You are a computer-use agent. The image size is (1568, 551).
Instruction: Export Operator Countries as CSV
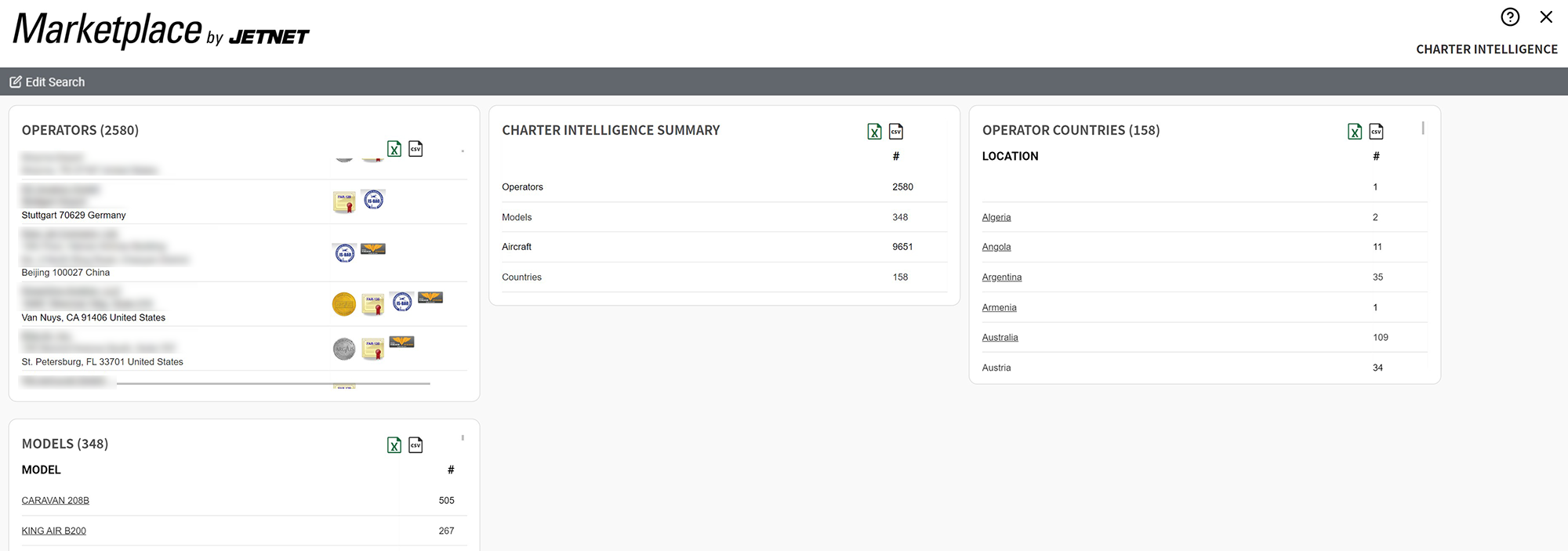click(x=1376, y=132)
